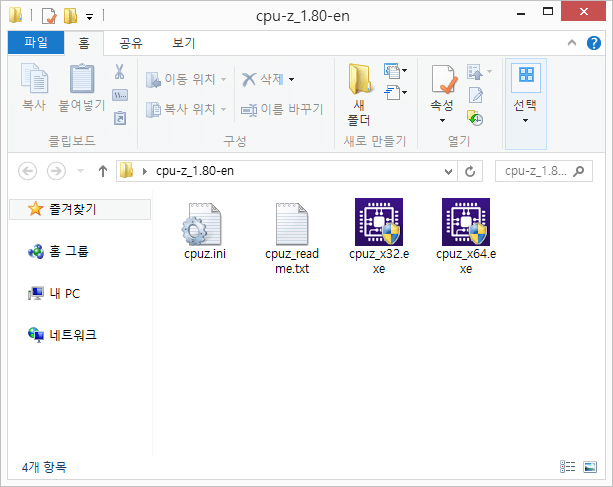The width and height of the screenshot is (613, 487).
Task: Click the cpuz_readme.txt document icon
Action: 291,221
